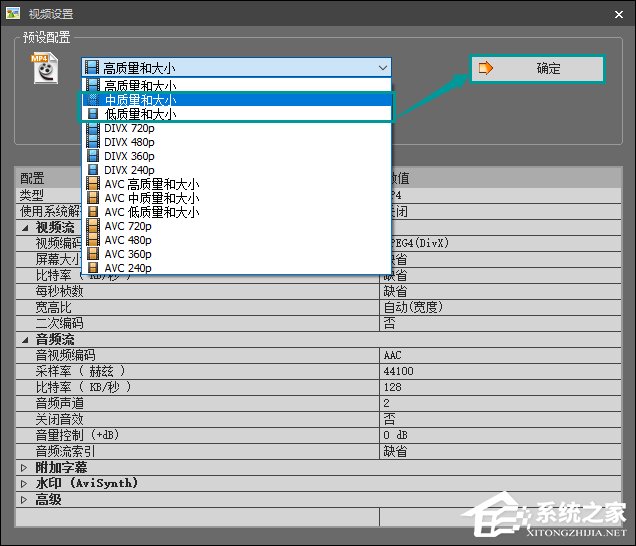Click the film icon beside AVC 高质量和大小

click(93, 184)
